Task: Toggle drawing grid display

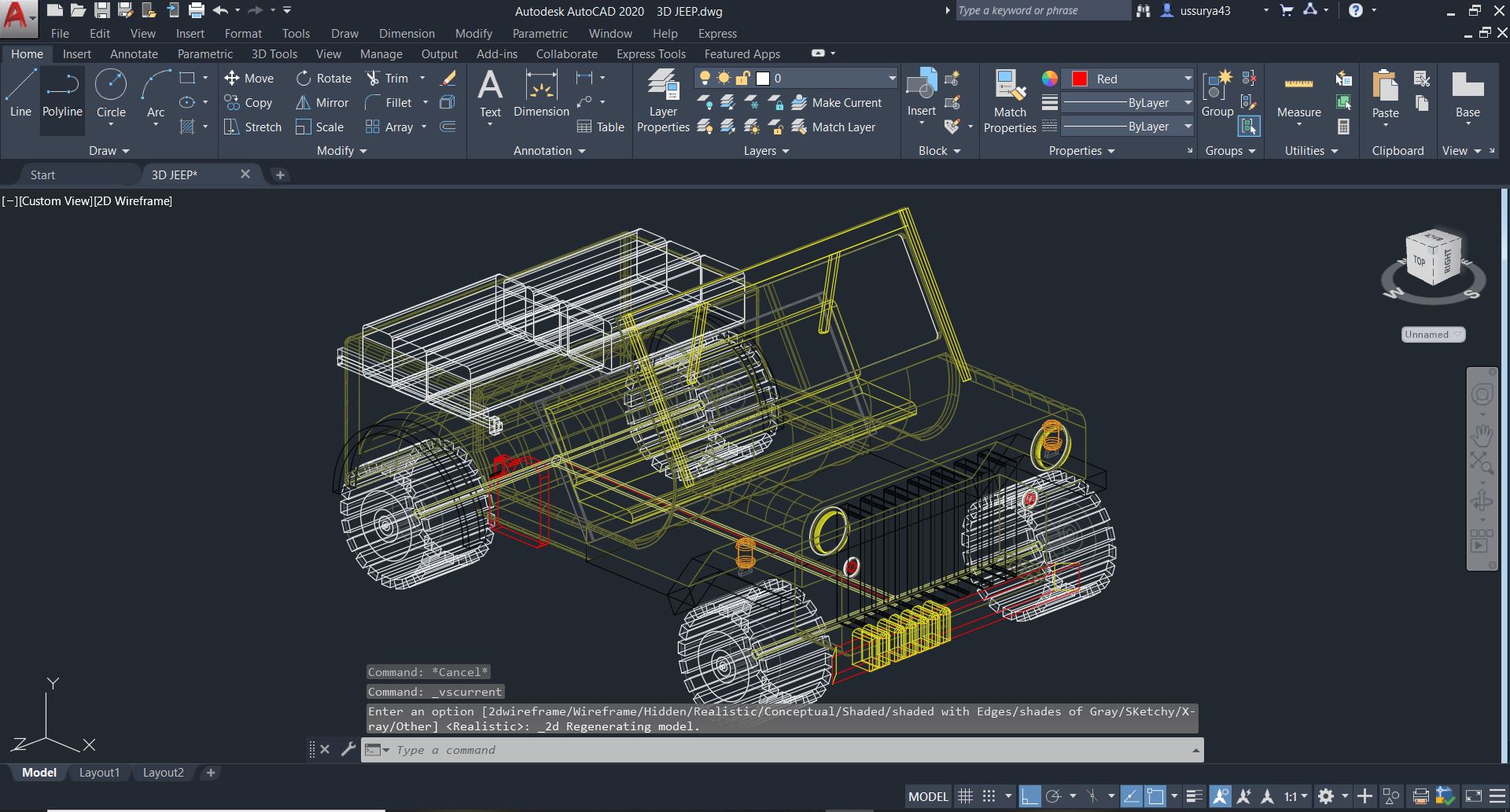Action: tap(965, 796)
